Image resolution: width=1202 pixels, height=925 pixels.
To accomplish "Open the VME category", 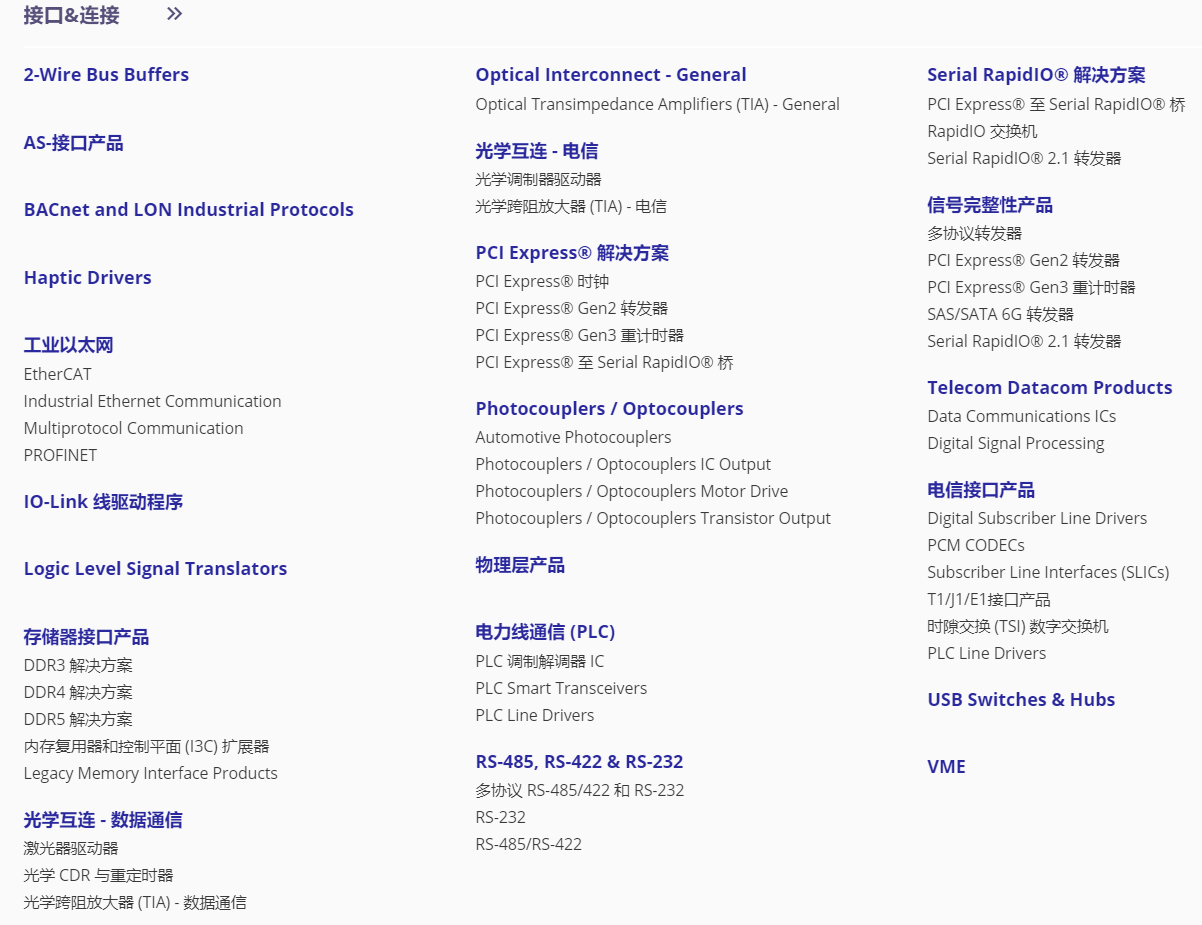I will pos(947,767).
